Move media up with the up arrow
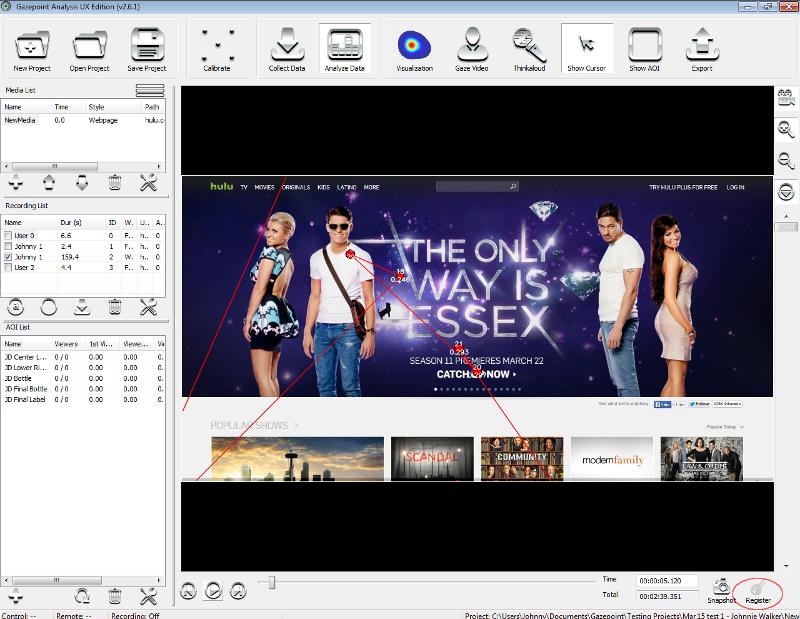Screen dimensions: 800x619 [x=49, y=182]
